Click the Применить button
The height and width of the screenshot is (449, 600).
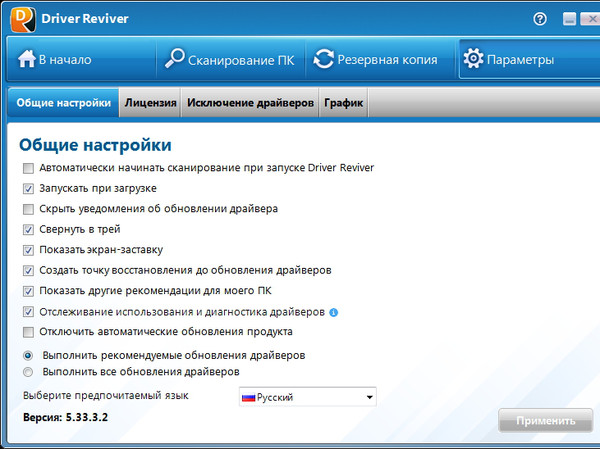coord(546,421)
